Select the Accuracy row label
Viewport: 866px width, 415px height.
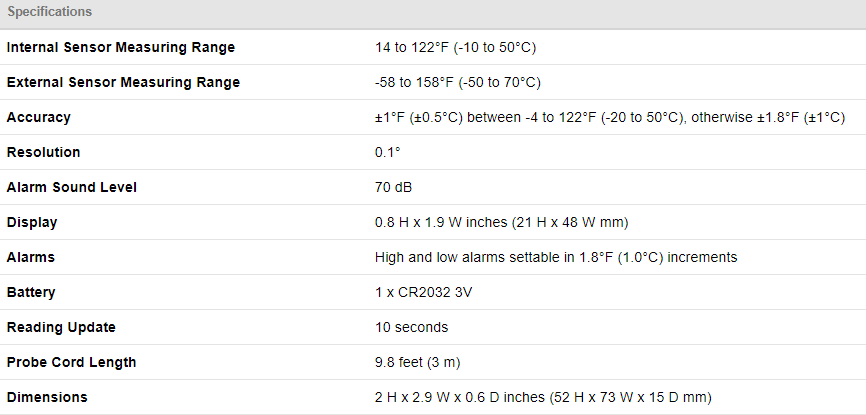point(39,117)
